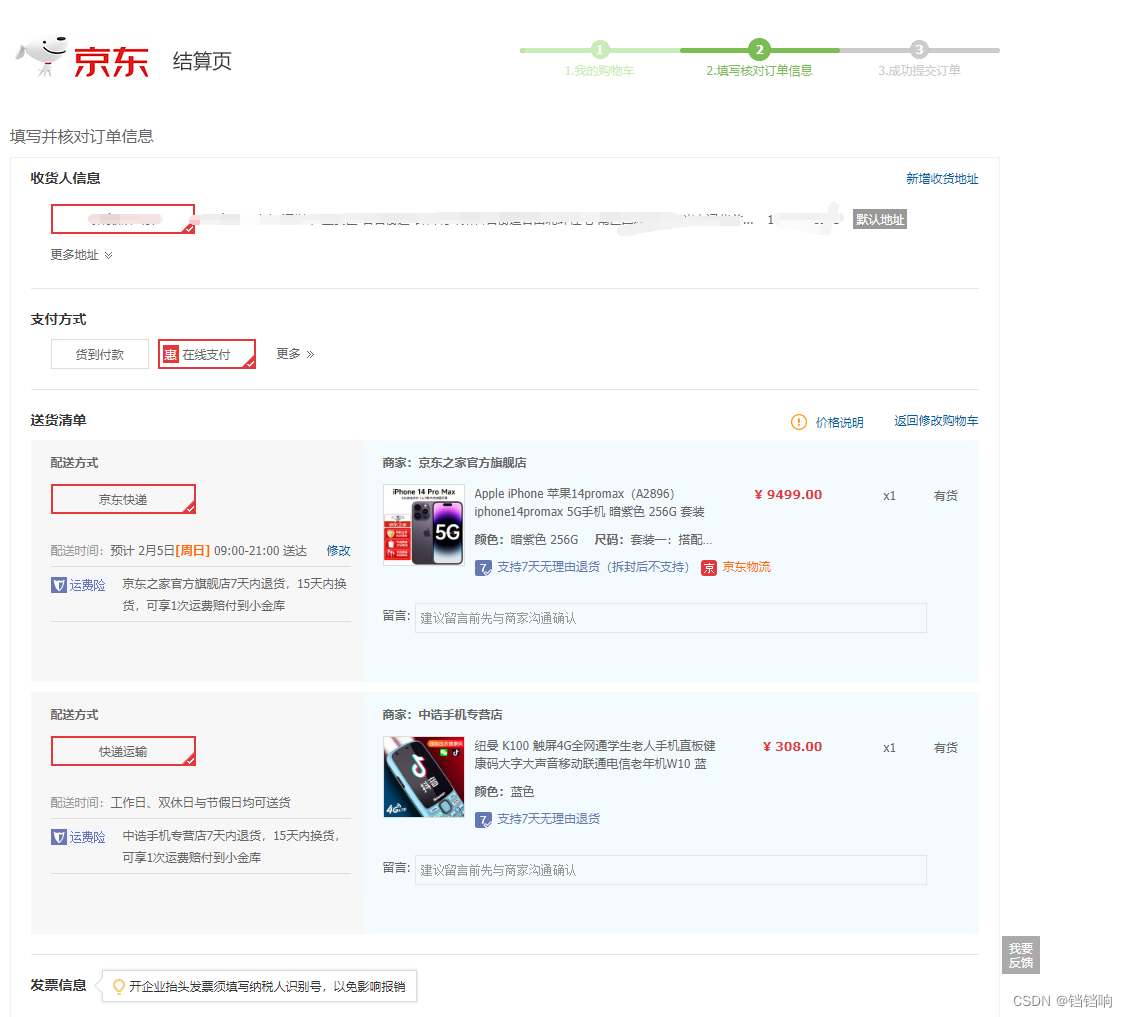
Task: Click Apple iPhone 苹果14promax product title
Action: click(589, 503)
